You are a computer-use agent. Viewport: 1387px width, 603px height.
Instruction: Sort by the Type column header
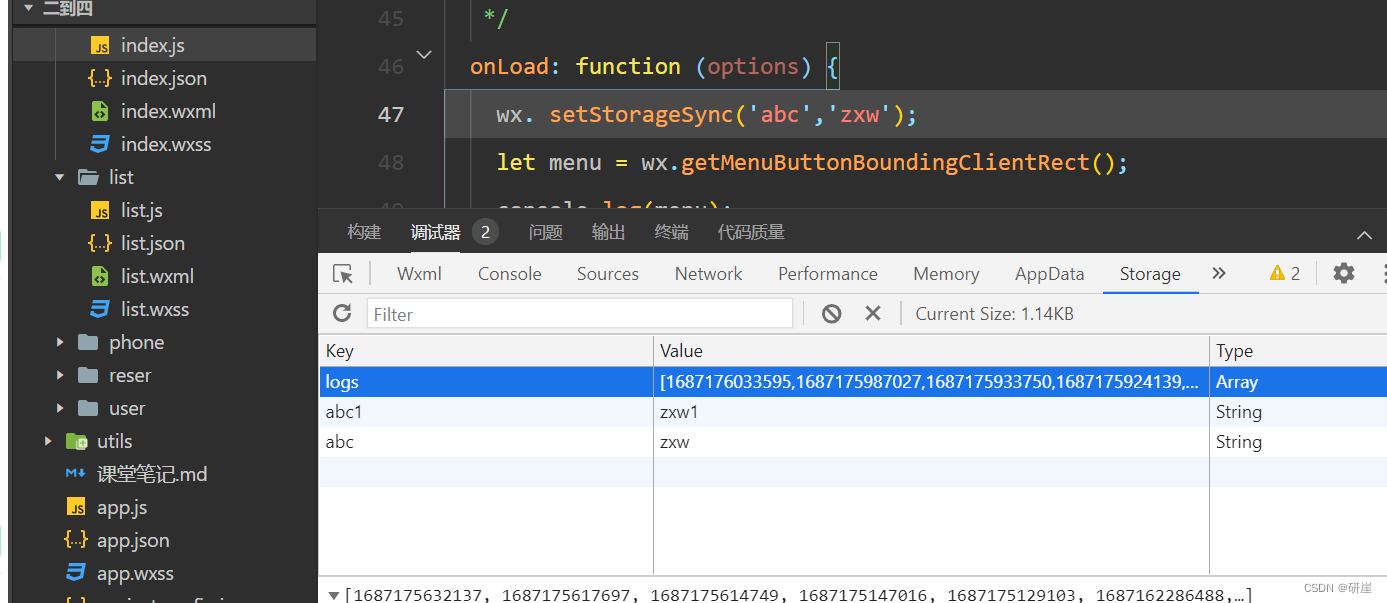pyautogui.click(x=1298, y=351)
